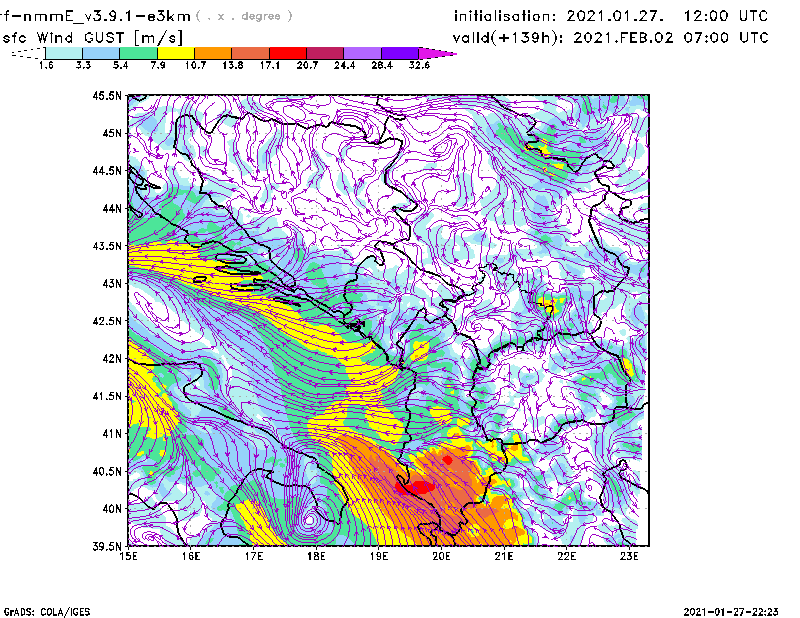Click the 23E longitude axis label
The width and height of the screenshot is (800, 618).
pos(629,555)
